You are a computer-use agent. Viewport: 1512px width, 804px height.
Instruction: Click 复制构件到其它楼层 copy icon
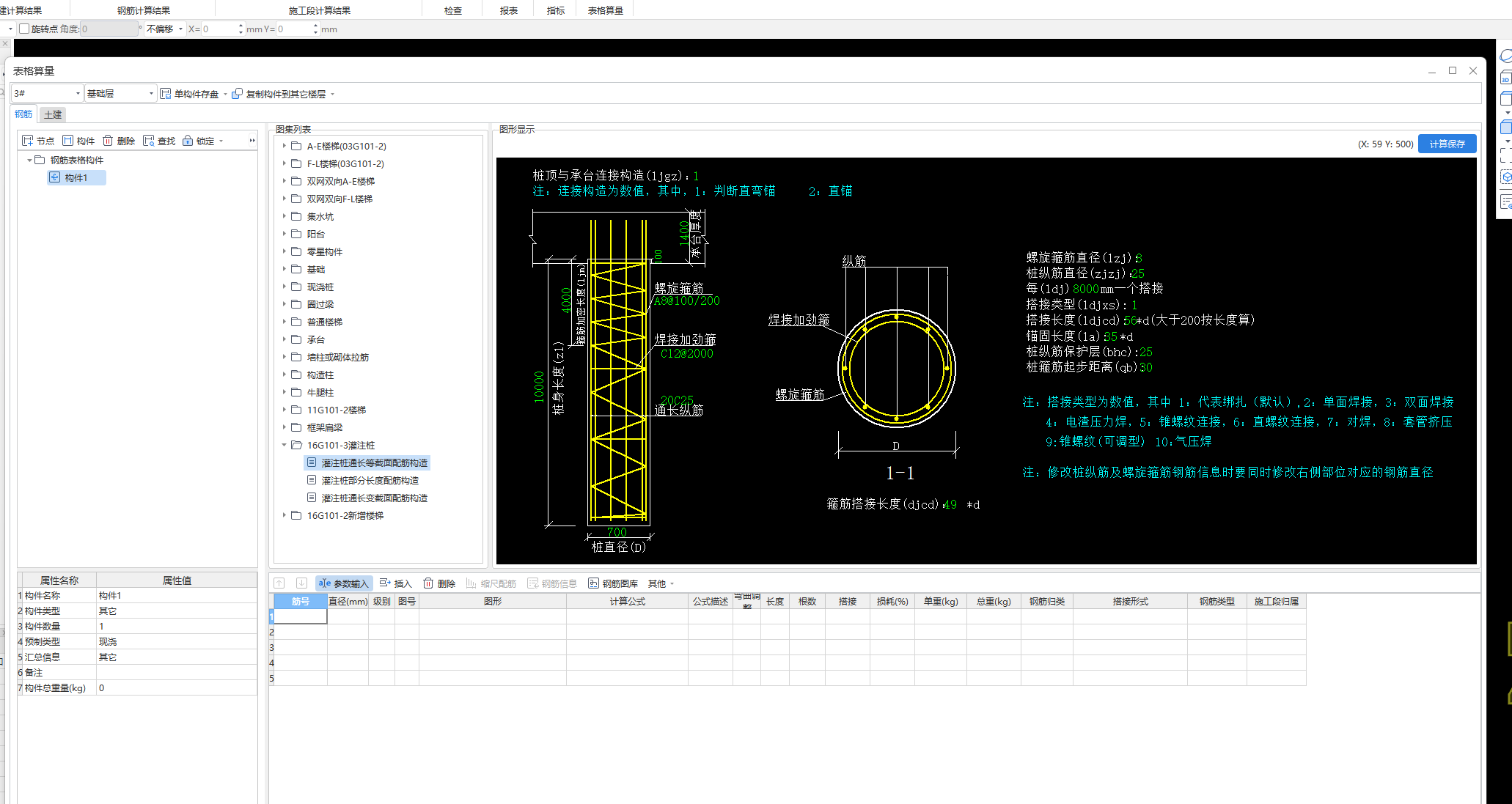[237, 94]
